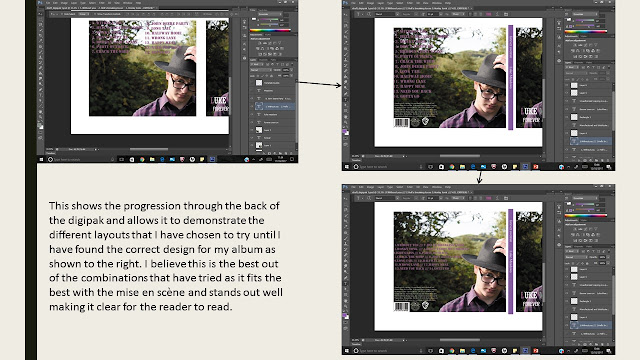Select the Eyedropper tool in upper-right Photoshop window
This screenshot has width=640, height=360.
[x=346, y=42]
